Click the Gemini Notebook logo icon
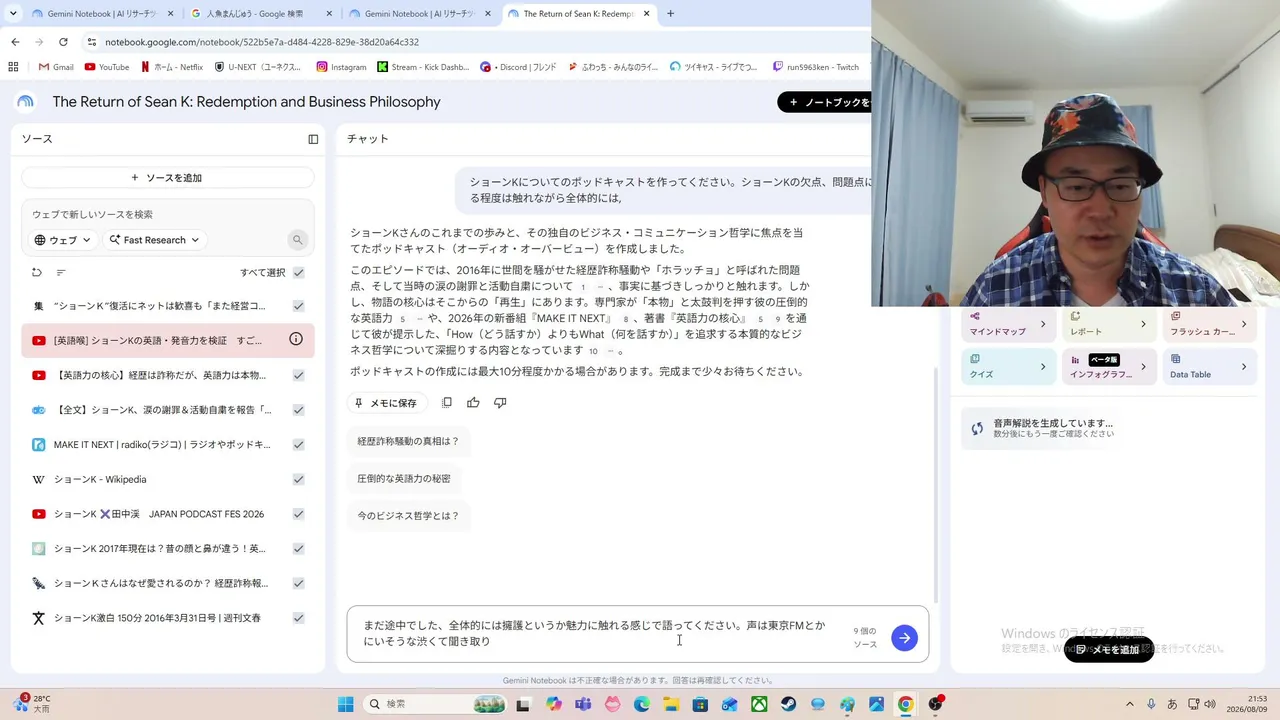 (x=26, y=102)
